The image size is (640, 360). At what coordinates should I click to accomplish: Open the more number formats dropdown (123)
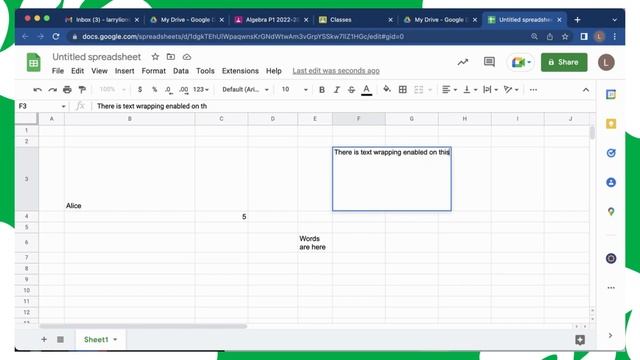click(x=201, y=89)
